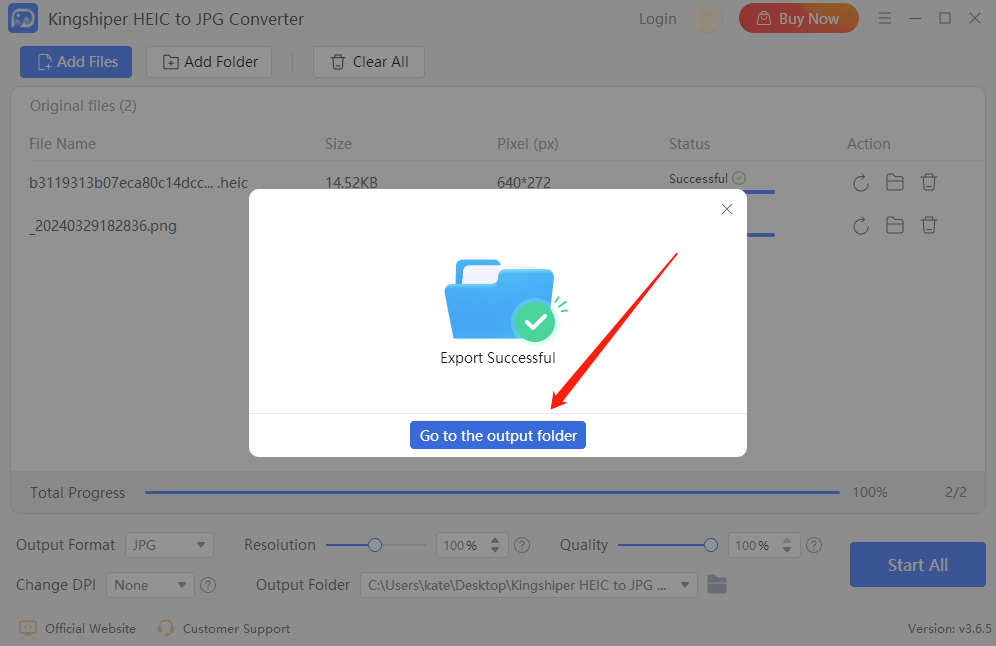Click the 14.52KB size value
996x646 pixels.
(x=351, y=183)
